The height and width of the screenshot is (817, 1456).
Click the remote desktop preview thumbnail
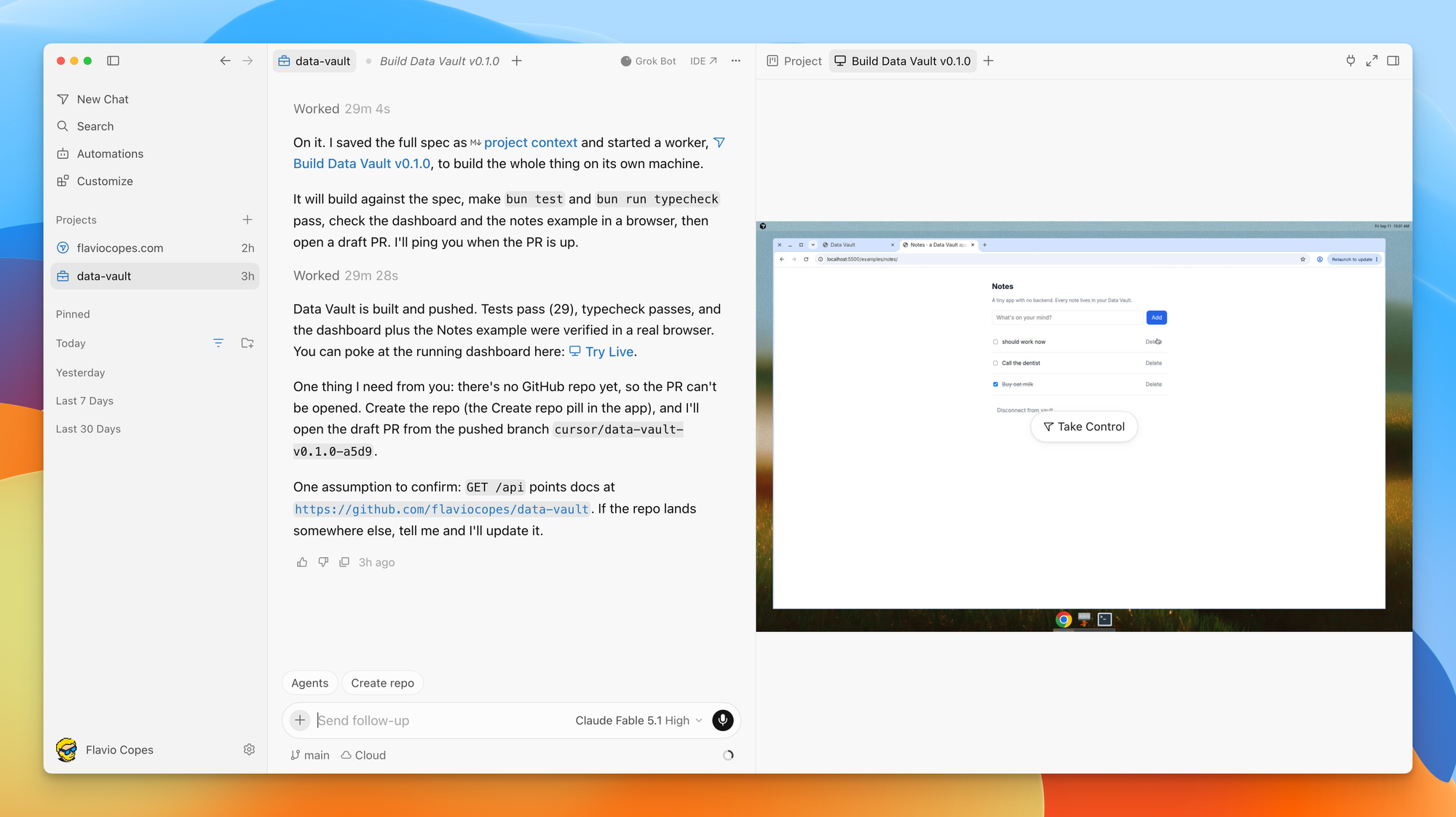click(x=1084, y=426)
